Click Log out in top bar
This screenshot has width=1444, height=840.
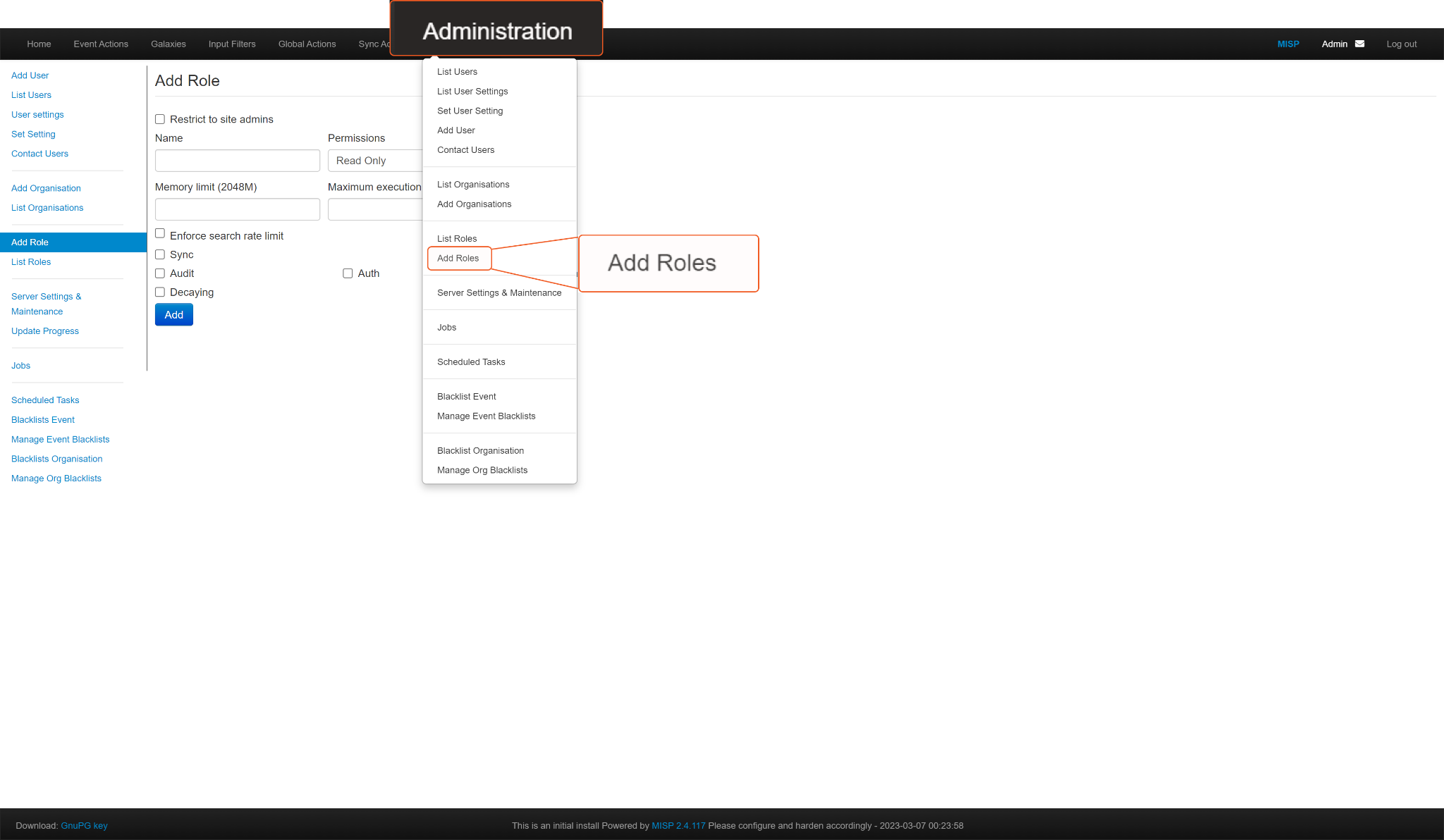1401,44
